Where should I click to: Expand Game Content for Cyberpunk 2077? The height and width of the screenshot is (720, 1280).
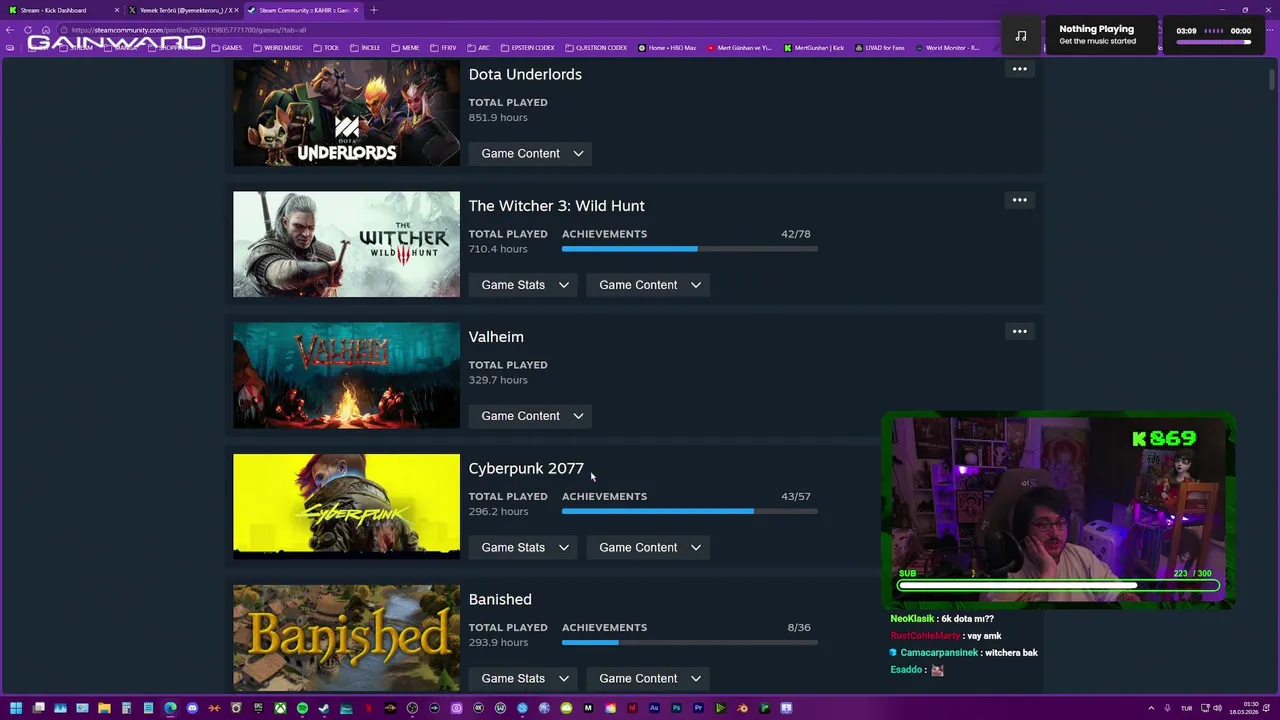pos(649,547)
